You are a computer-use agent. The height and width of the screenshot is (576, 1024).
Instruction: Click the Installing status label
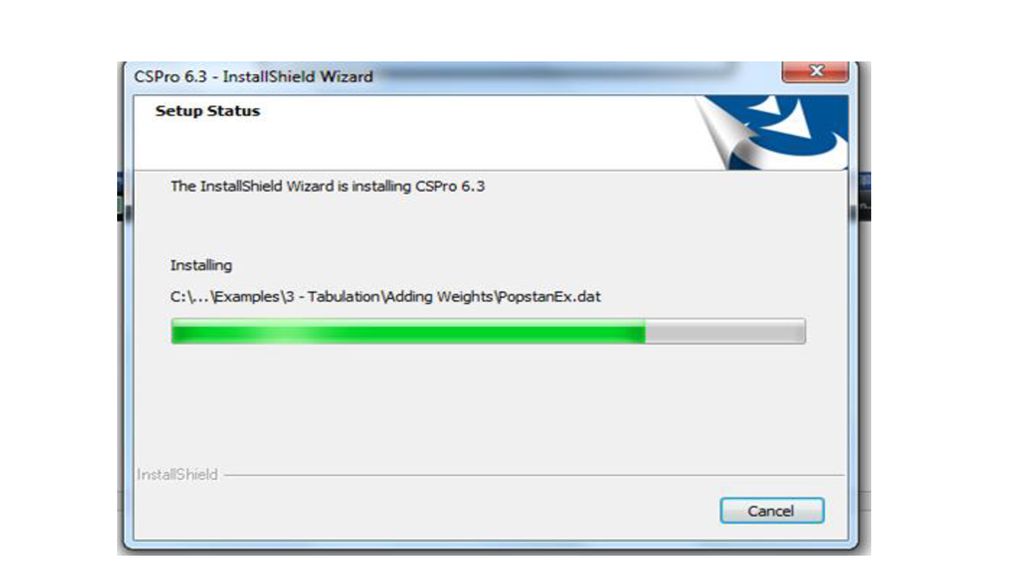pyautogui.click(x=201, y=265)
